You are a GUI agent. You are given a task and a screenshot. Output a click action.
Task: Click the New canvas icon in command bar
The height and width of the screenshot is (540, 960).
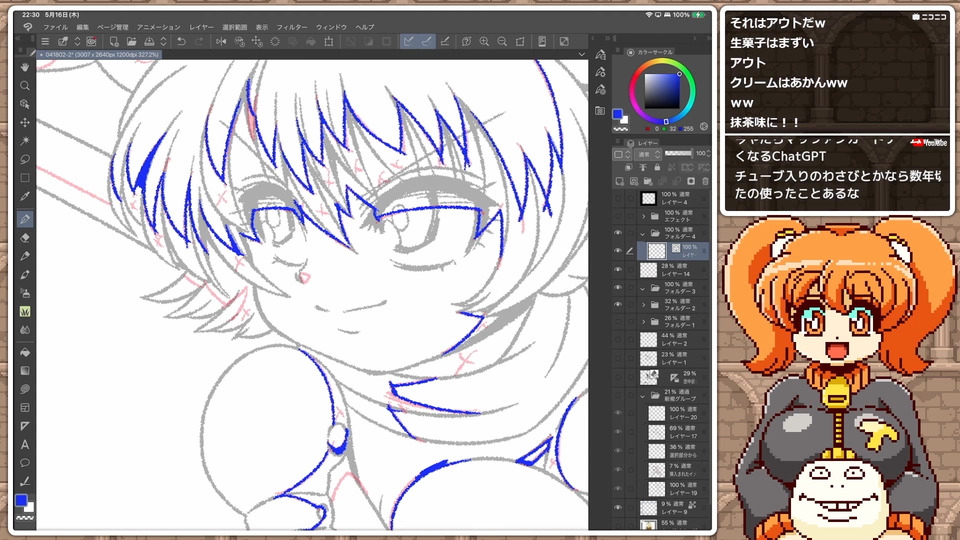click(x=113, y=42)
